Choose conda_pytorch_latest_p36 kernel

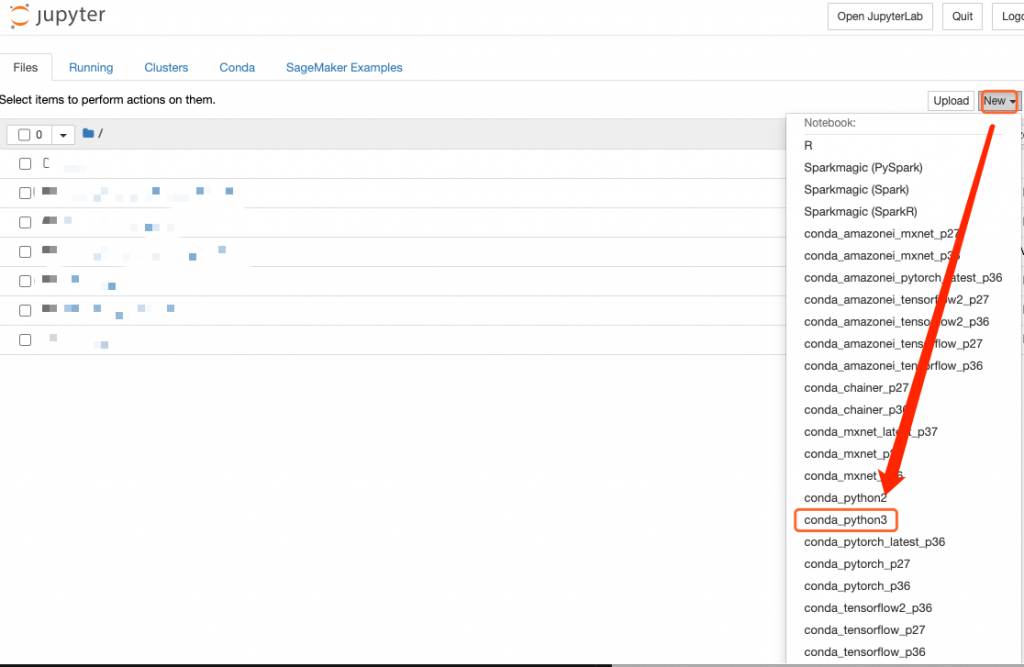874,542
